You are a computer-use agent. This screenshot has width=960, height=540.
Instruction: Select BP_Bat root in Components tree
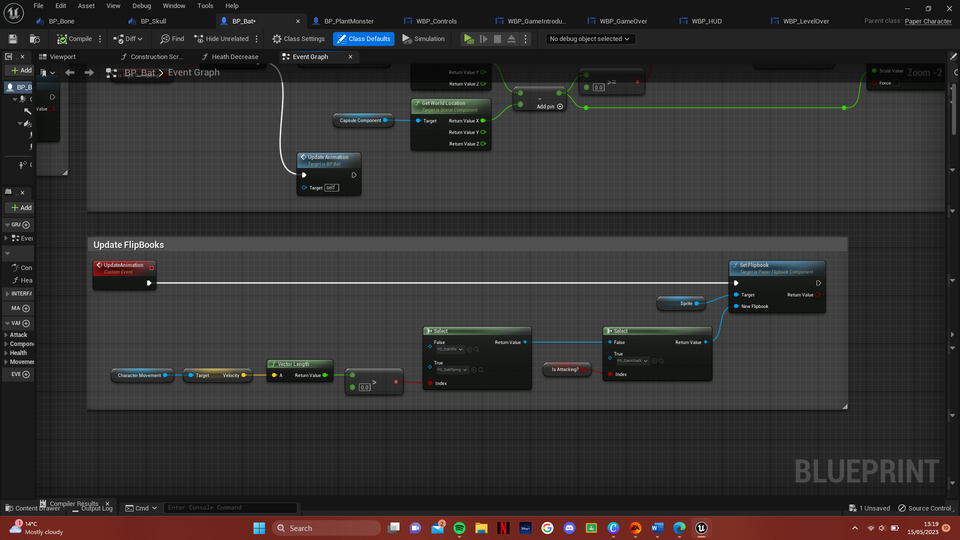pos(19,87)
